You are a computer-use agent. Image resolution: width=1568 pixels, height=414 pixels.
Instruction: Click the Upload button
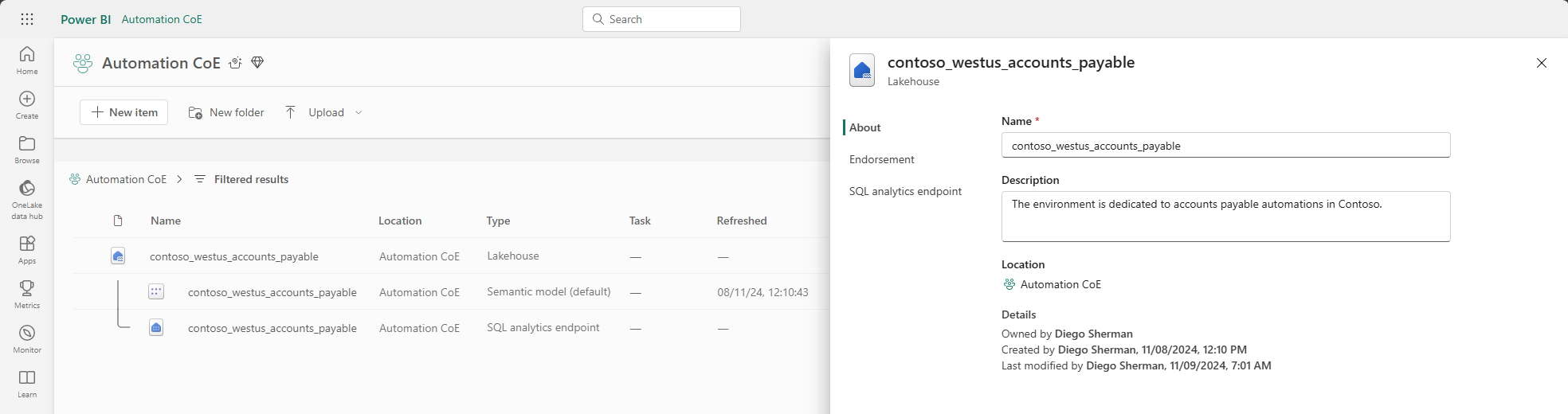coord(315,112)
